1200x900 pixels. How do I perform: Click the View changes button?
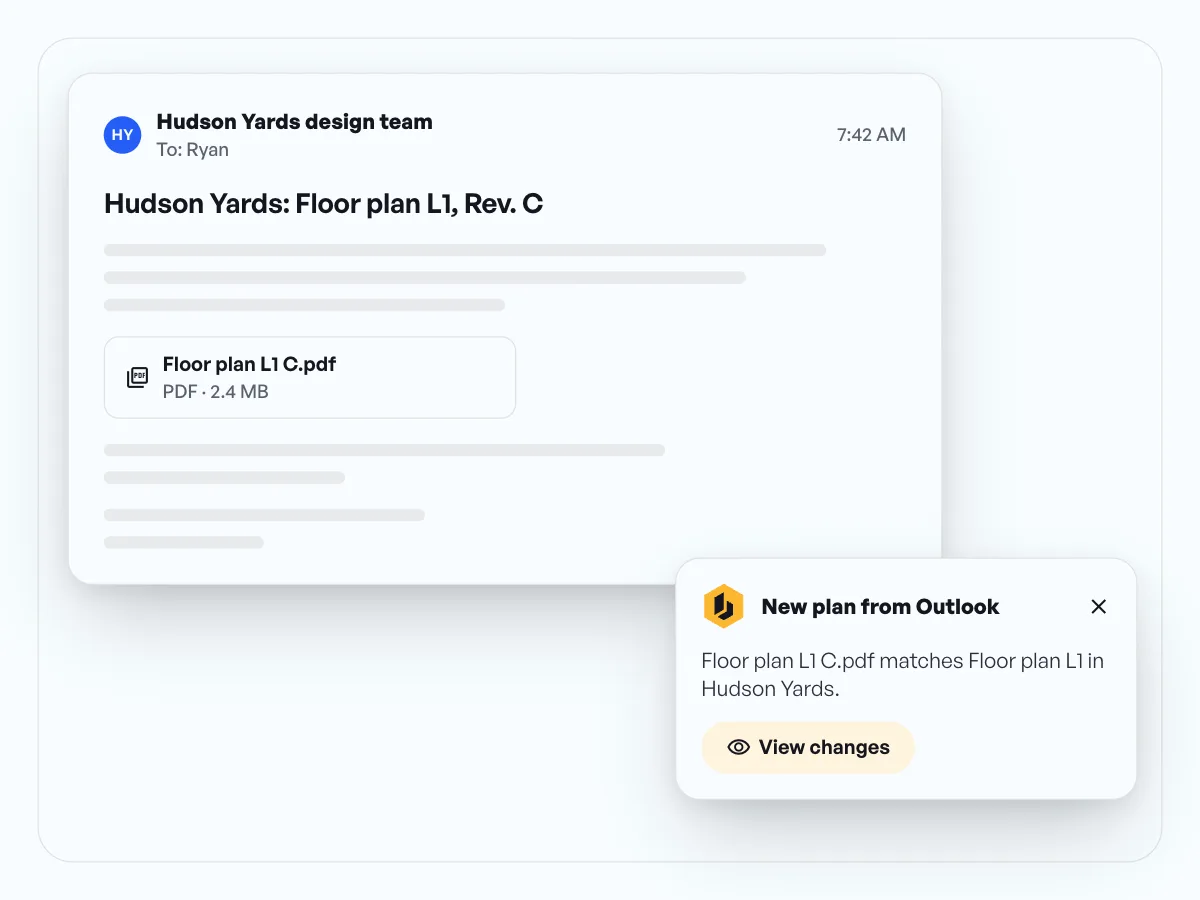(x=808, y=747)
